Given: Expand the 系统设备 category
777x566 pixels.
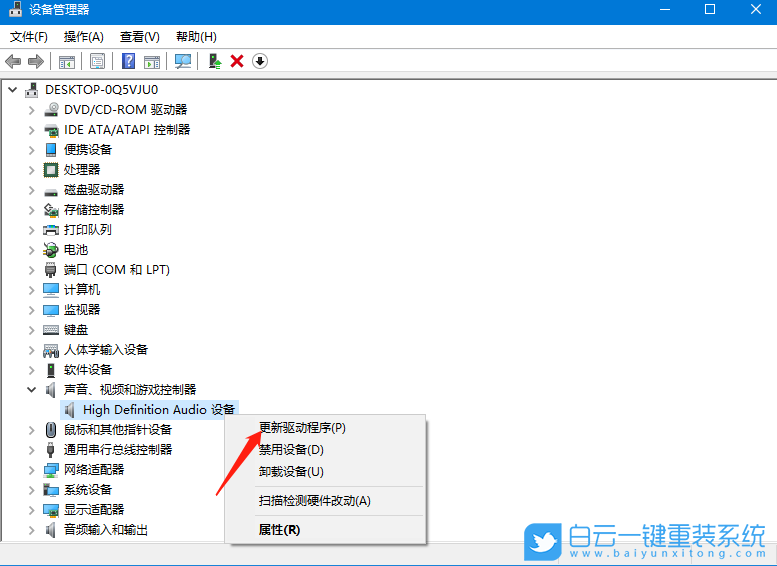Looking at the screenshot, I should coord(32,490).
